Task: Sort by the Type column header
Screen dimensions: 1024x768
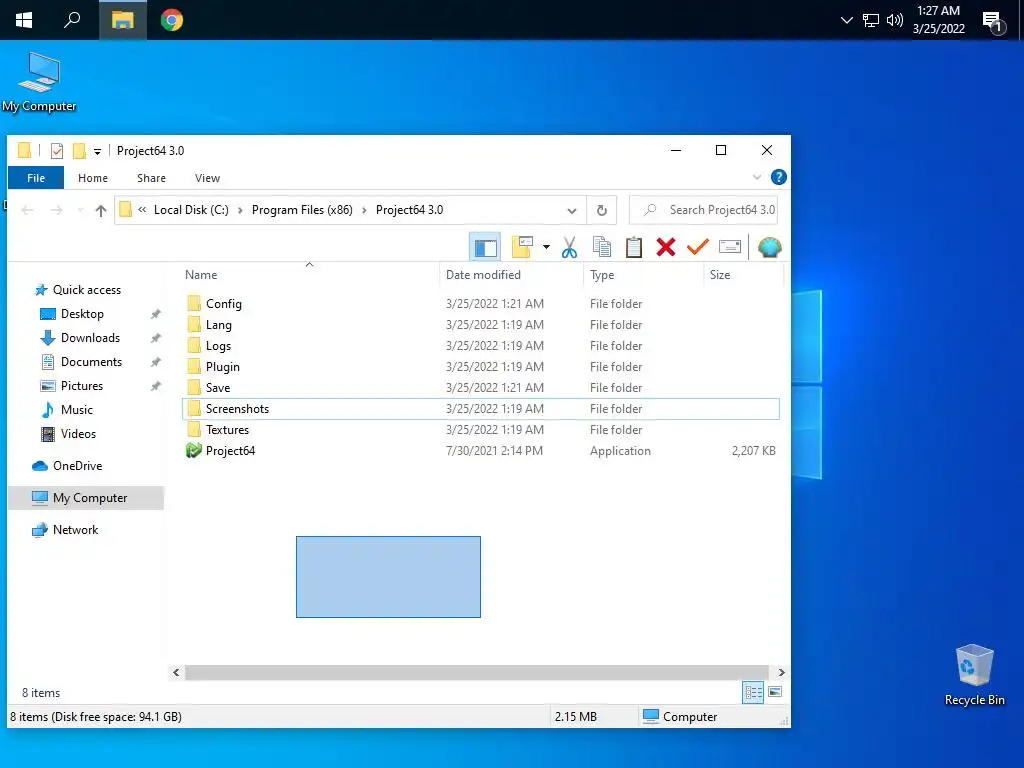Action: (602, 275)
